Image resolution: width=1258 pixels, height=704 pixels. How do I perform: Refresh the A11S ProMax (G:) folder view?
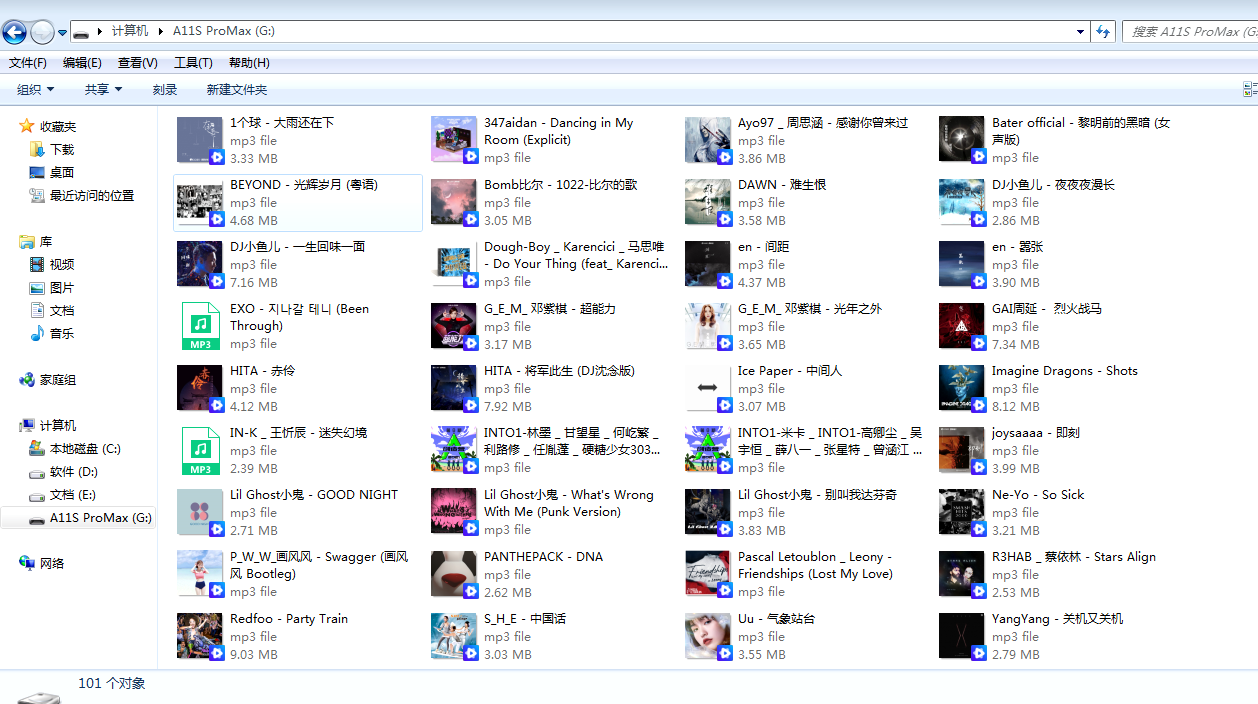pos(1103,32)
